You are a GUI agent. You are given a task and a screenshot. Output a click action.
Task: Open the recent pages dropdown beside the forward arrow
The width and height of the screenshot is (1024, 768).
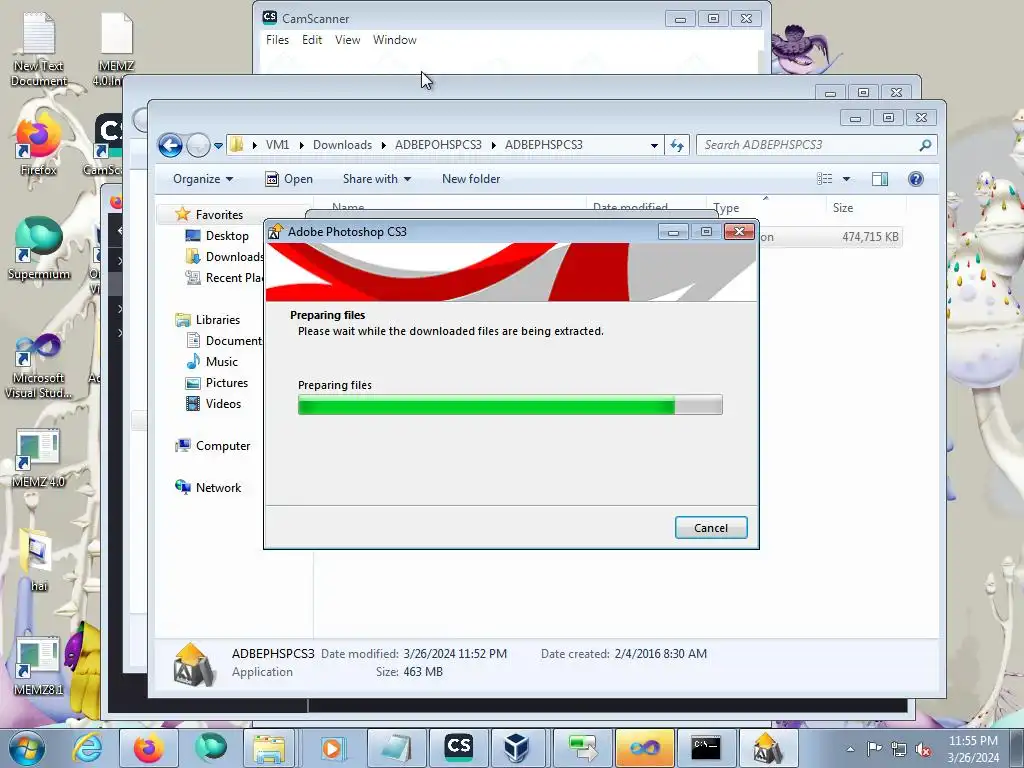(x=218, y=146)
